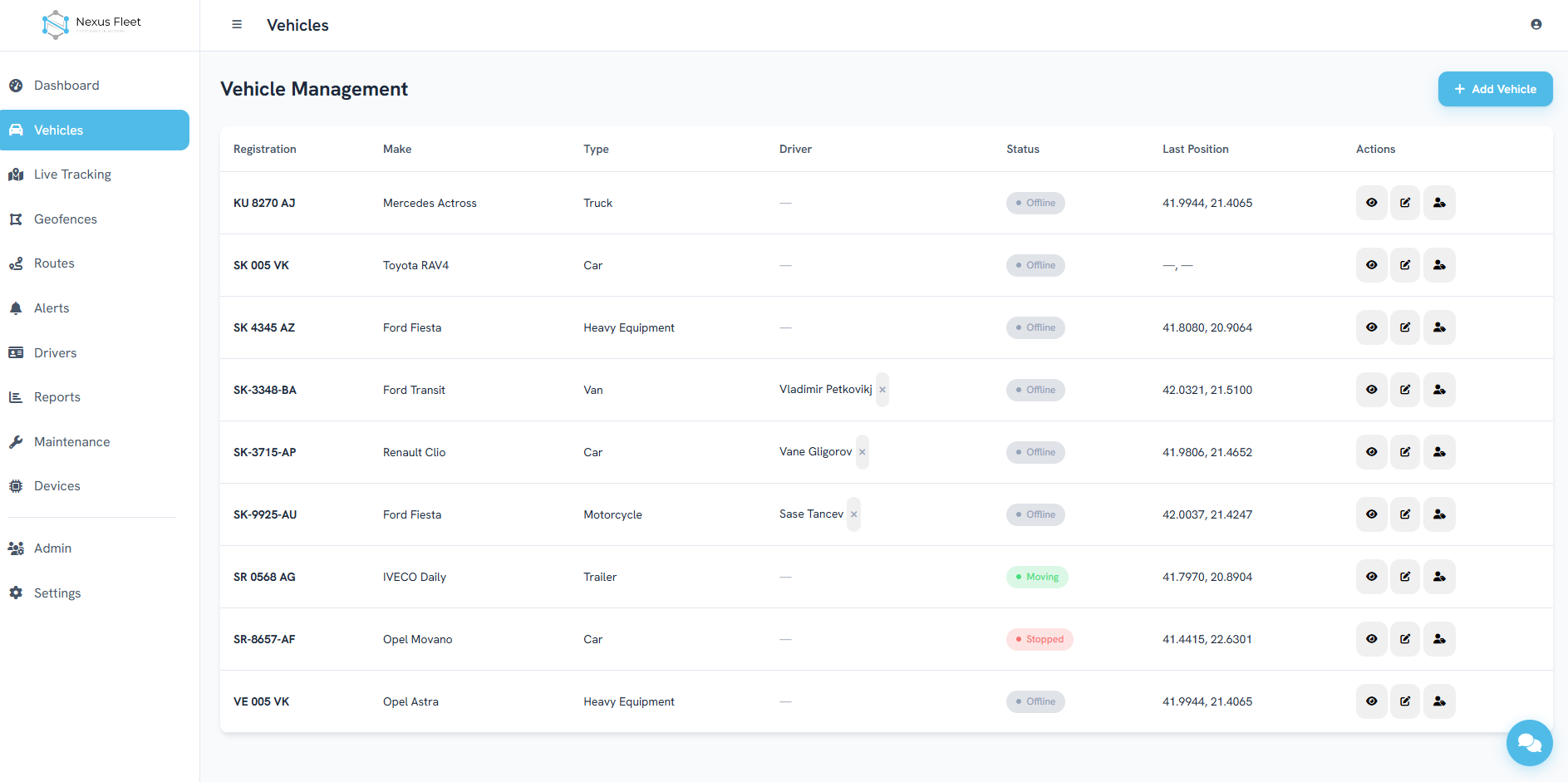The height and width of the screenshot is (782, 1568).
Task: Remove Vladimir Petkovikj from SK-3348-BA
Action: click(x=882, y=390)
